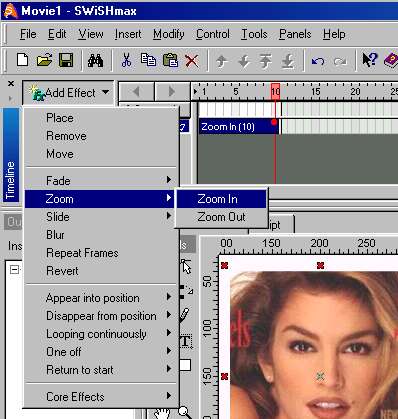This screenshot has height=419, width=398.
Task: Click the Undo arrow icon
Action: point(318,61)
